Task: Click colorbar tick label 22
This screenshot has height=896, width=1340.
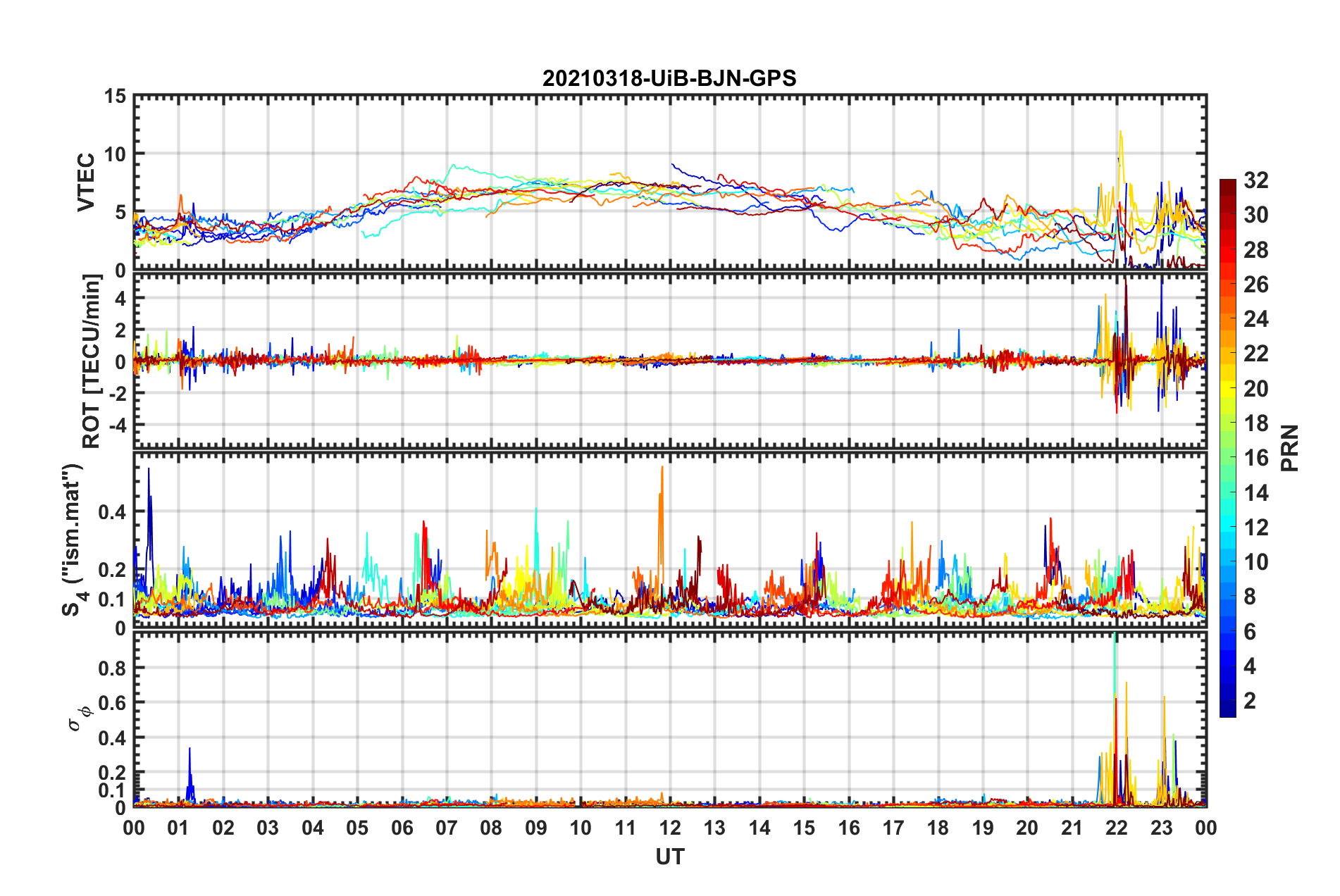Action: (1256, 354)
